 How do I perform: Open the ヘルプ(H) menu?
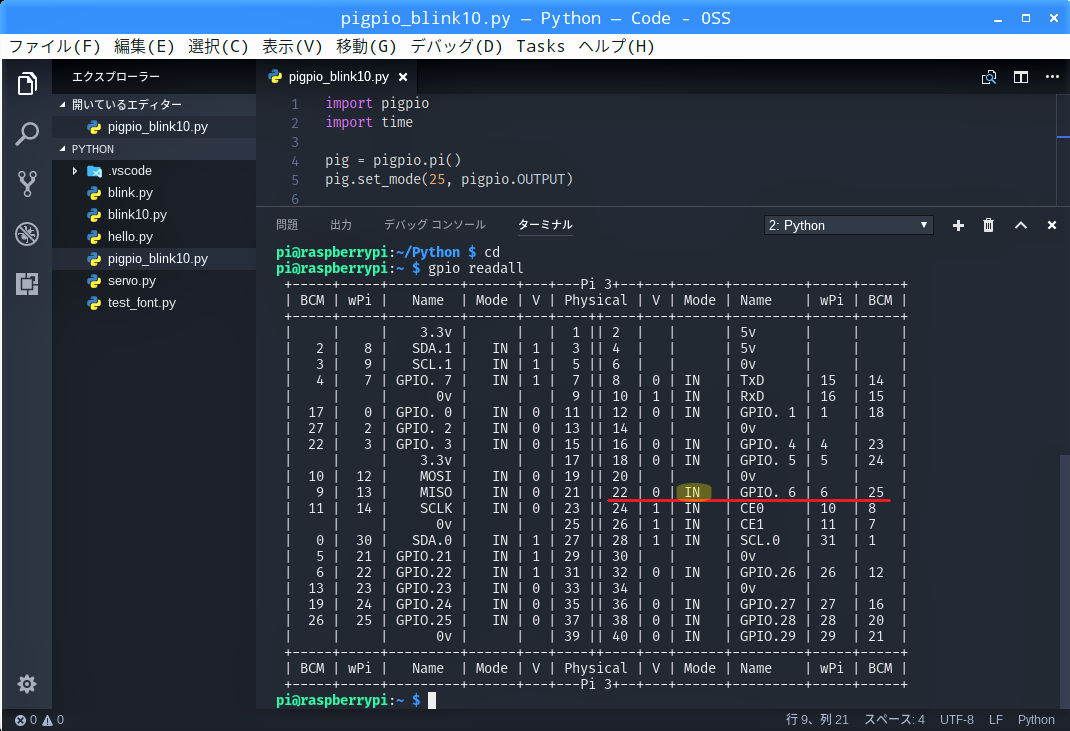(616, 46)
